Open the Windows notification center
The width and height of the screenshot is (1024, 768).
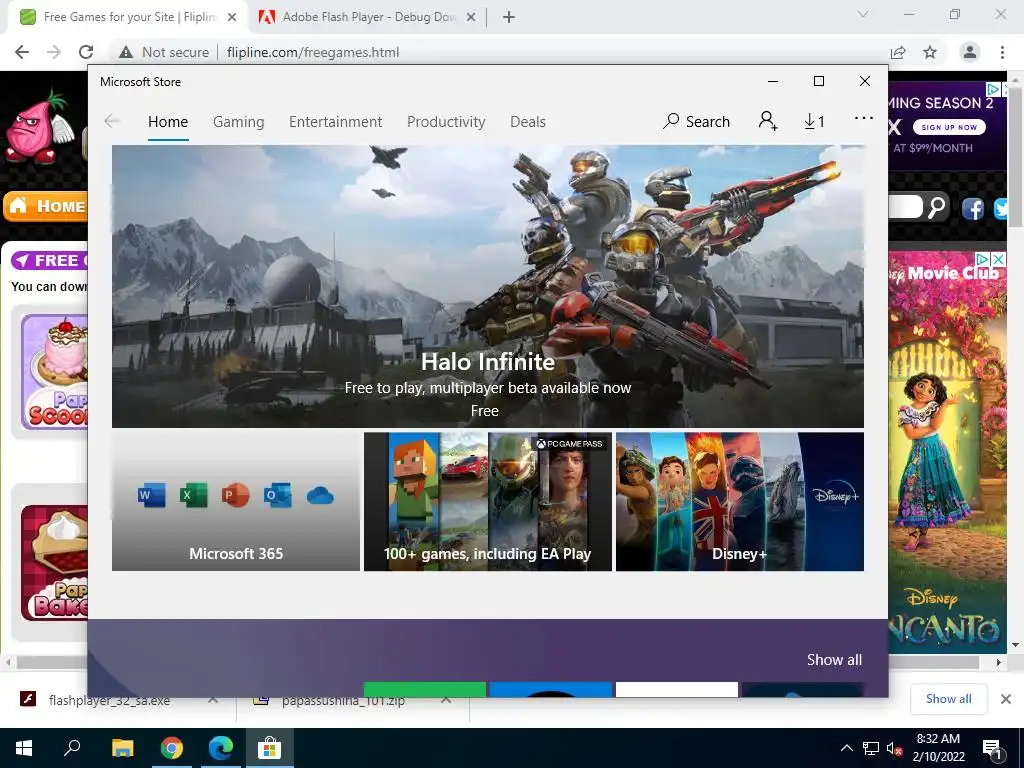tap(992, 749)
